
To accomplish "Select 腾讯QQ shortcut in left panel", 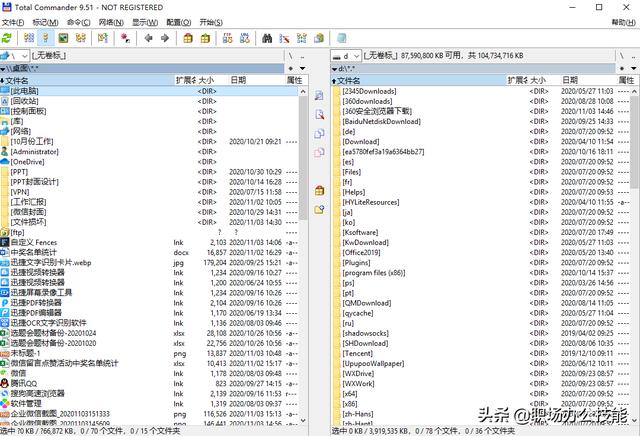I will coord(149,383).
